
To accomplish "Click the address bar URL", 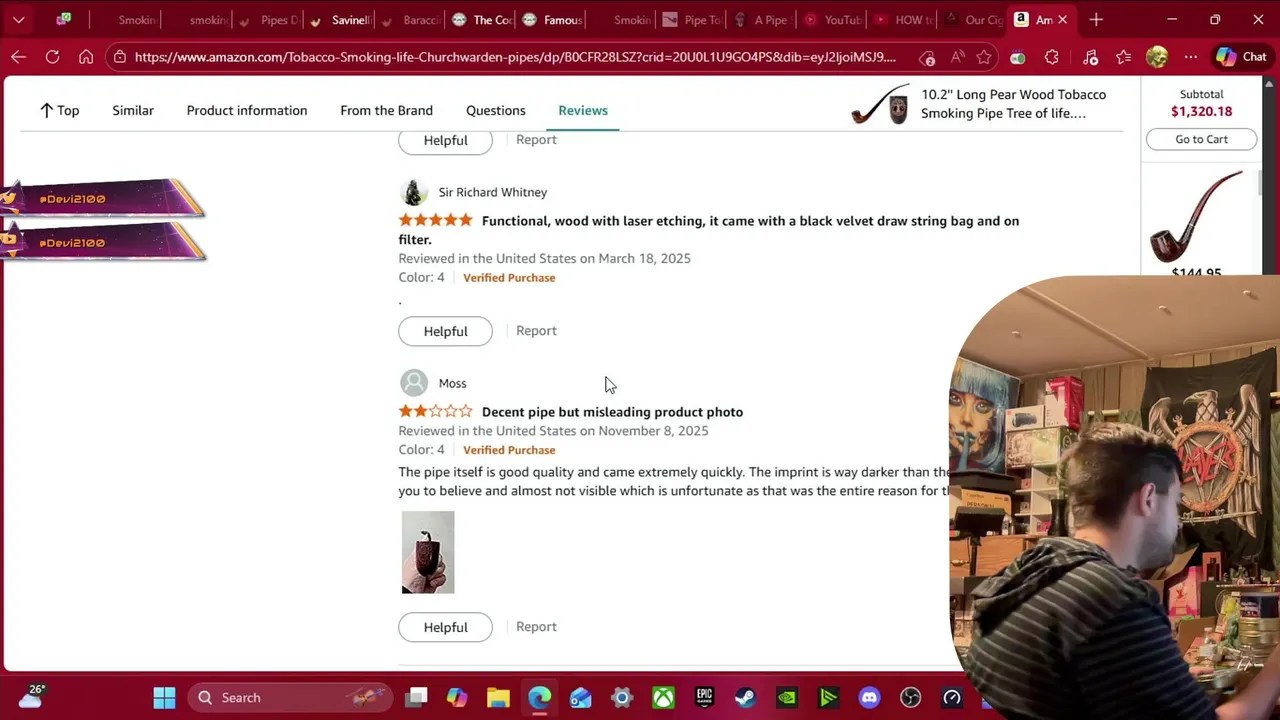I will click(515, 57).
